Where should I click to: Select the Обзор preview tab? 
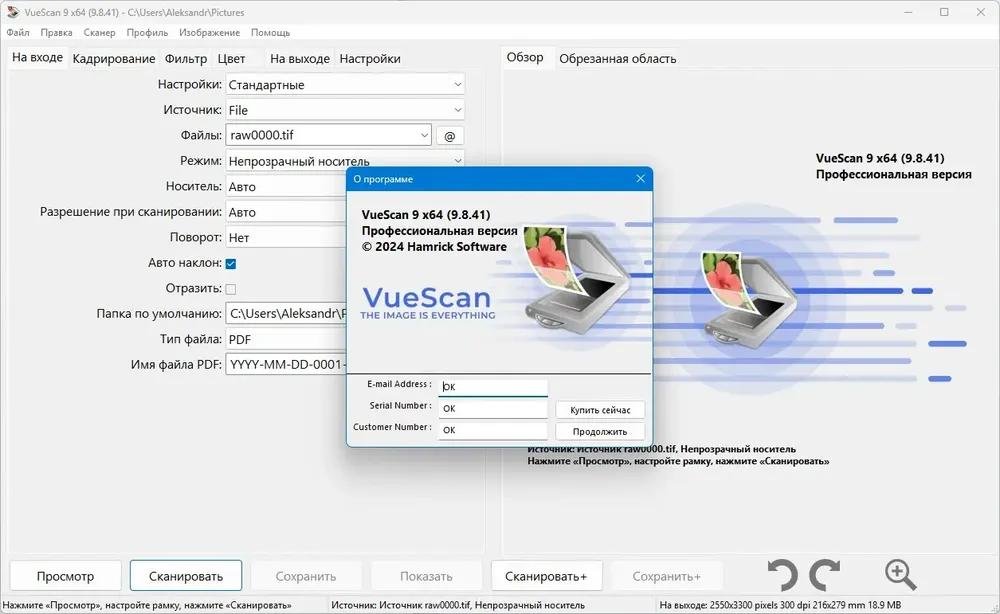click(525, 57)
